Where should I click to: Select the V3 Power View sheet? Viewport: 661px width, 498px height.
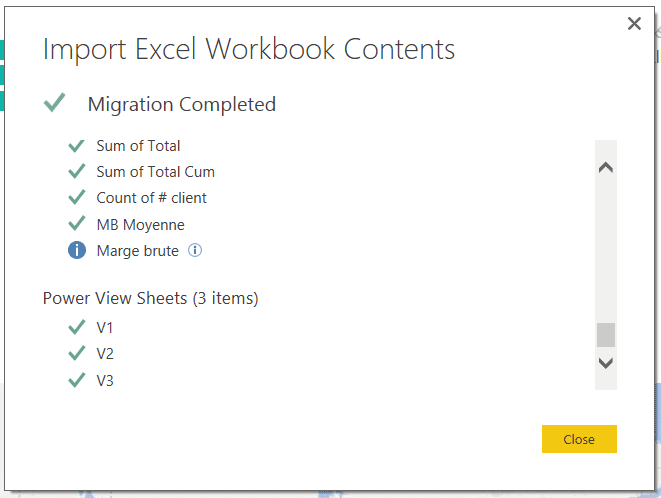[x=105, y=380]
